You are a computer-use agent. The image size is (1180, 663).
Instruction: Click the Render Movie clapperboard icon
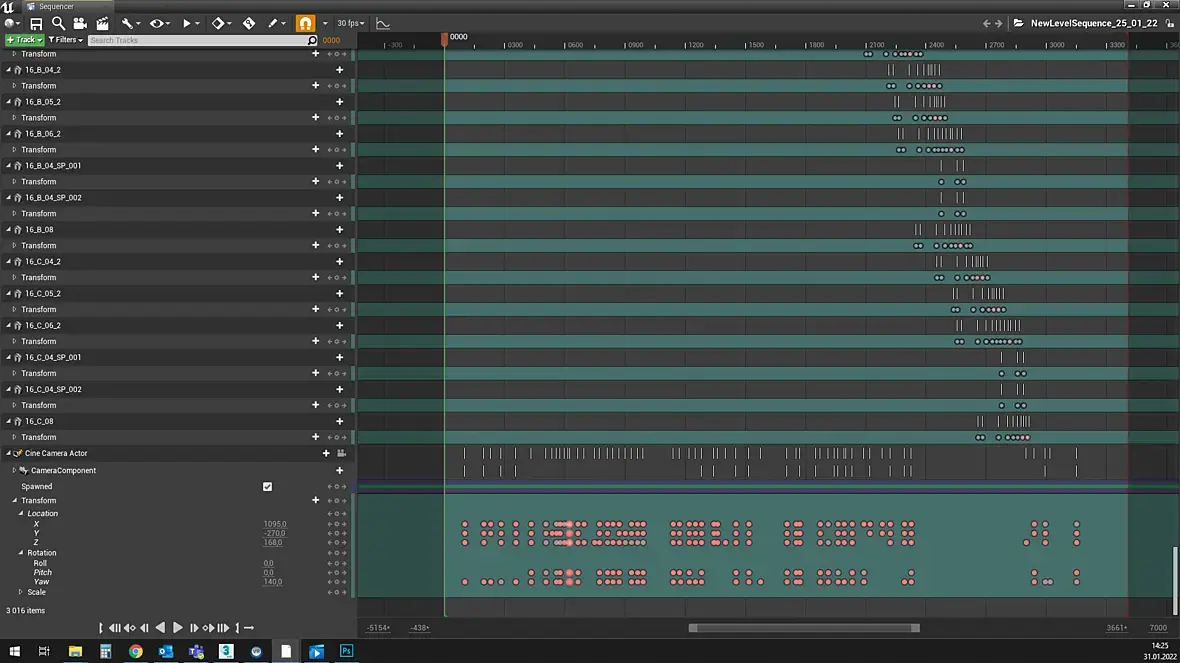[102, 23]
